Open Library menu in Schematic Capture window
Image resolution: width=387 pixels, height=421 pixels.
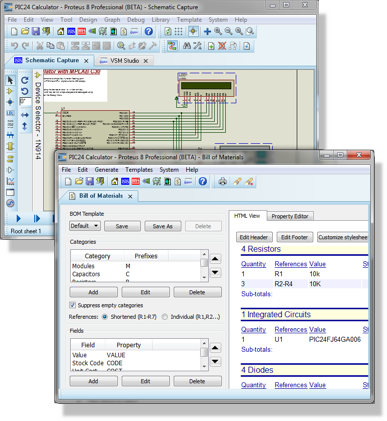pos(161,20)
